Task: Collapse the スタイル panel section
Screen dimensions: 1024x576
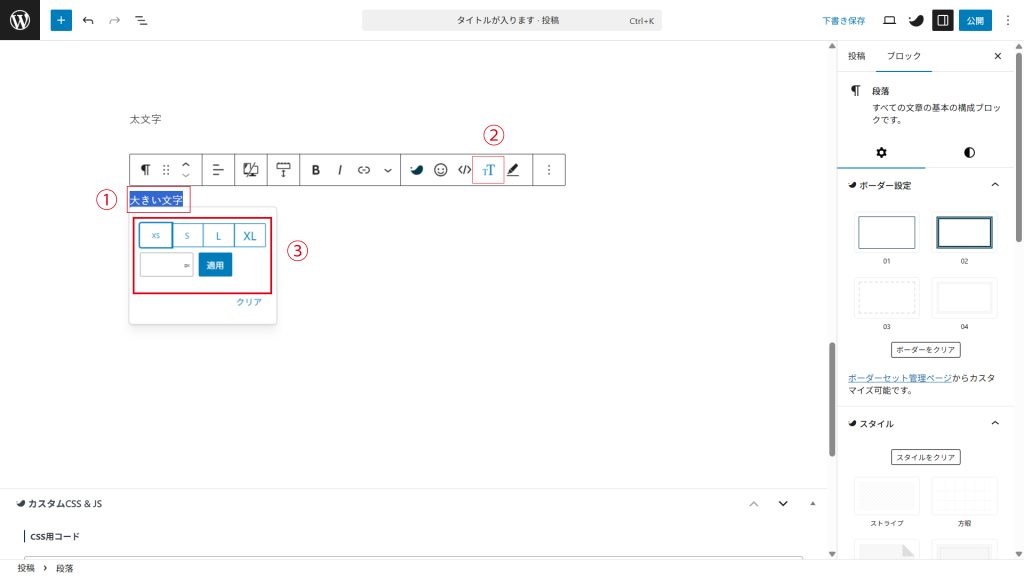Action: pos(994,423)
